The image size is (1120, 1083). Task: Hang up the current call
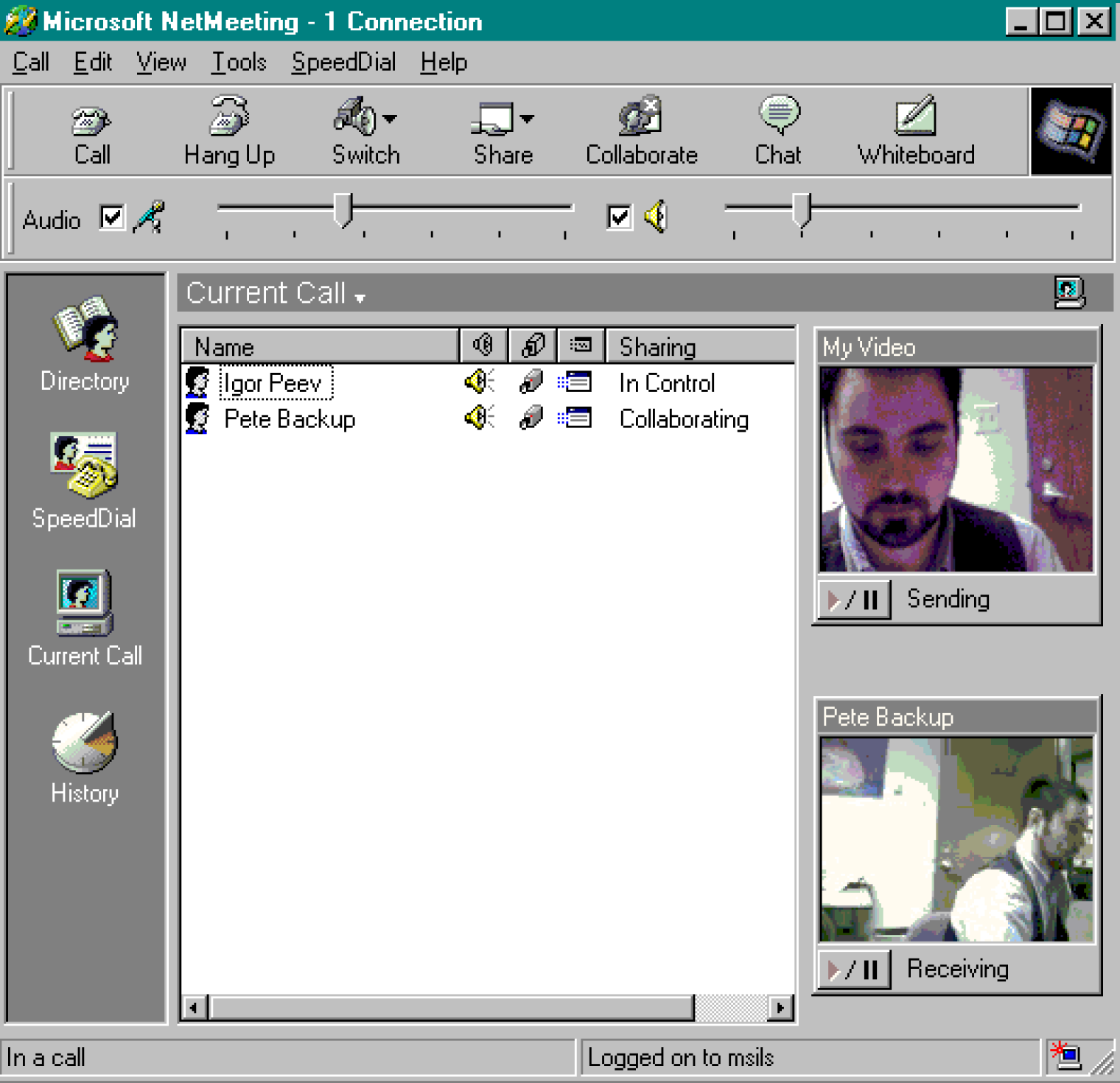[229, 131]
